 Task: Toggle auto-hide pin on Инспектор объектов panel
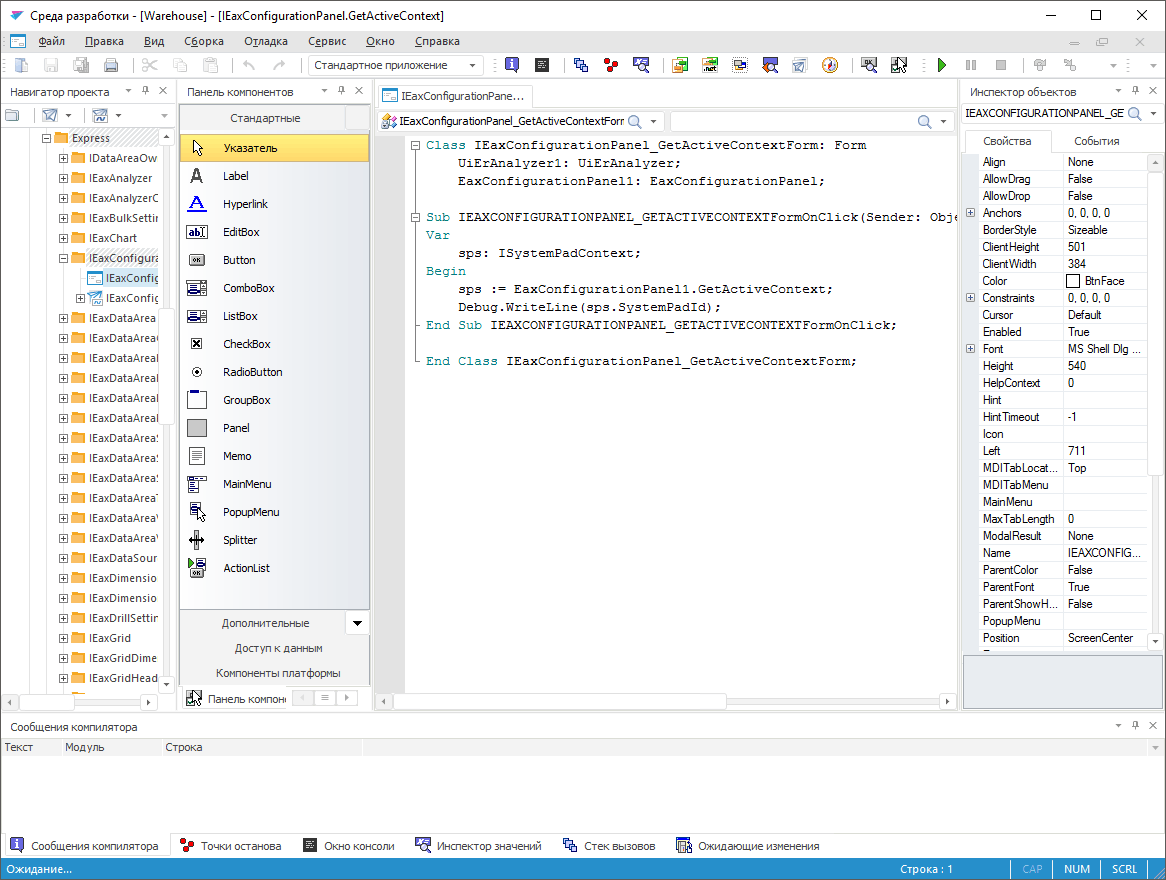(1135, 91)
